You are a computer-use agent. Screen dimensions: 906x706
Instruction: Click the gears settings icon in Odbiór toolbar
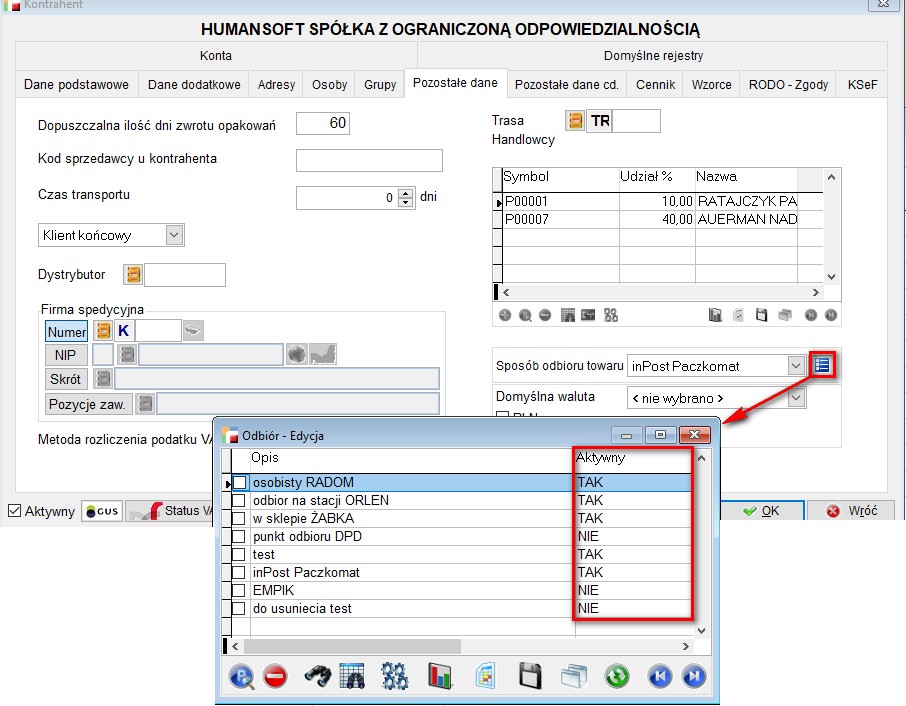click(396, 677)
